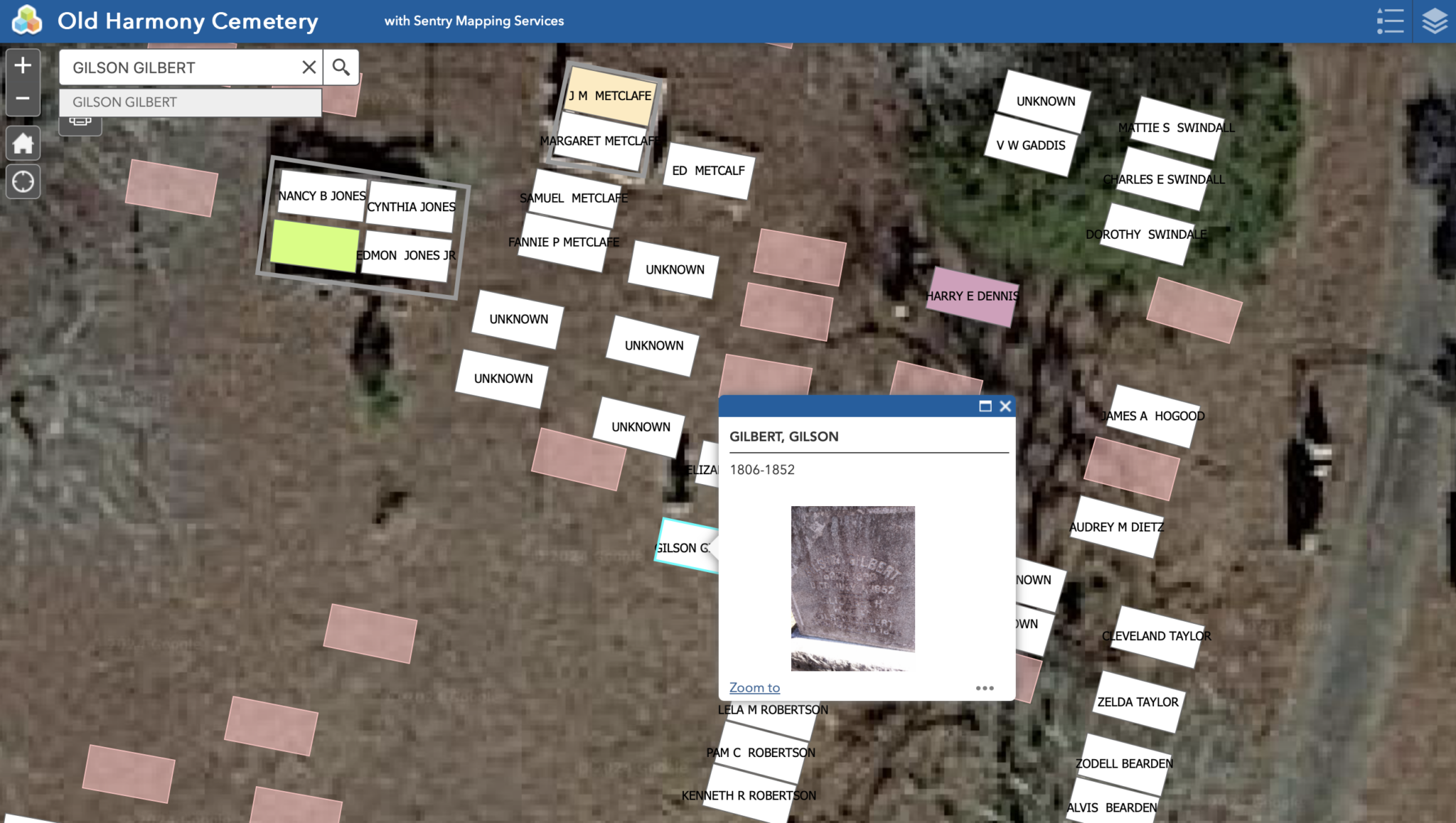Return to default extent using home icon
The width and height of the screenshot is (1456, 823).
click(23, 143)
